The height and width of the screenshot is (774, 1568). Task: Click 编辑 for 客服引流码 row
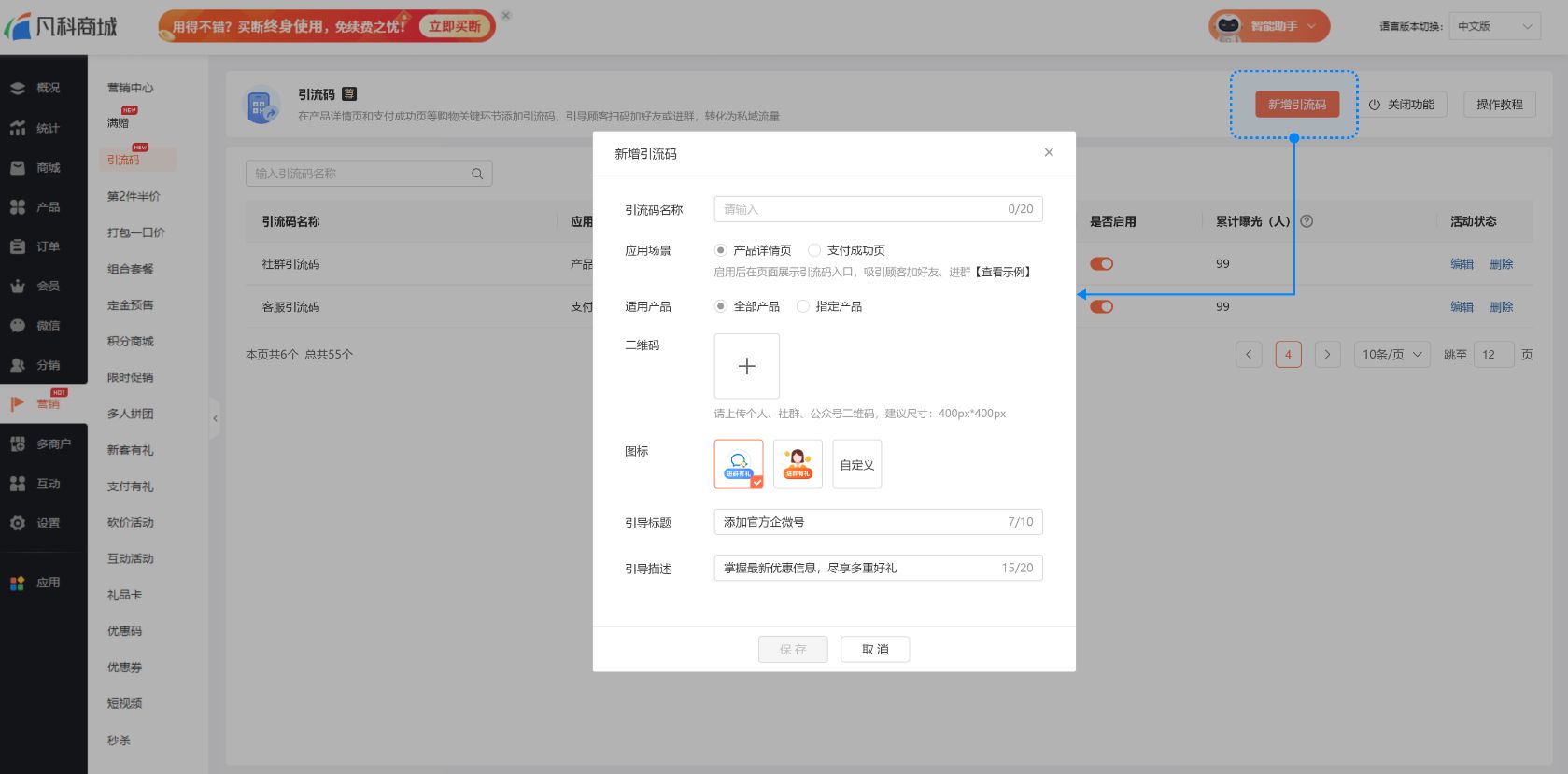click(x=1462, y=307)
